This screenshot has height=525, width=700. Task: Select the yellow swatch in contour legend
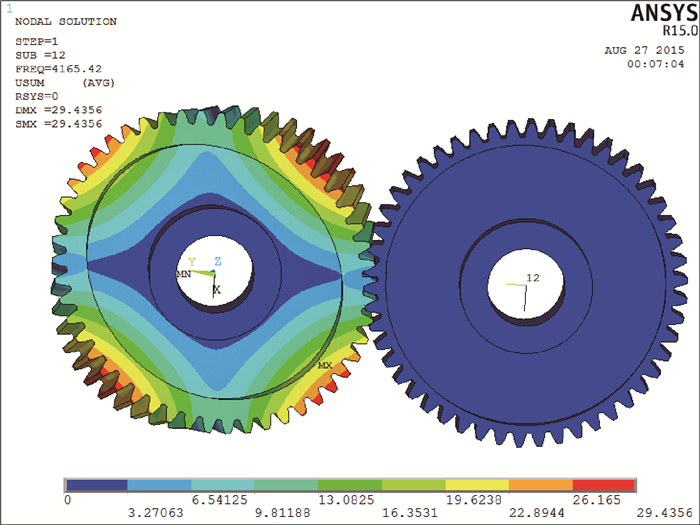[477, 485]
